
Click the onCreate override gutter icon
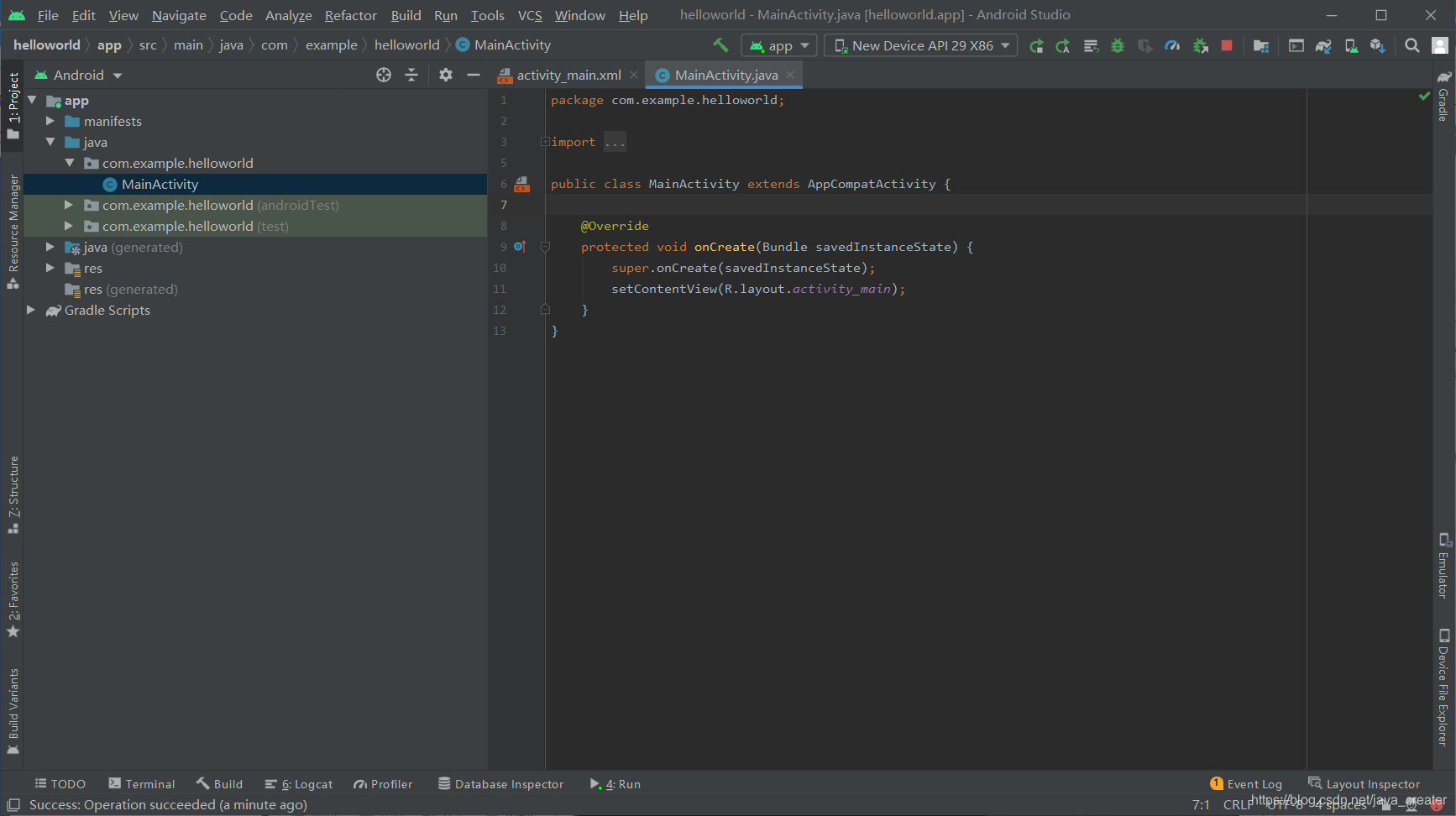520,247
